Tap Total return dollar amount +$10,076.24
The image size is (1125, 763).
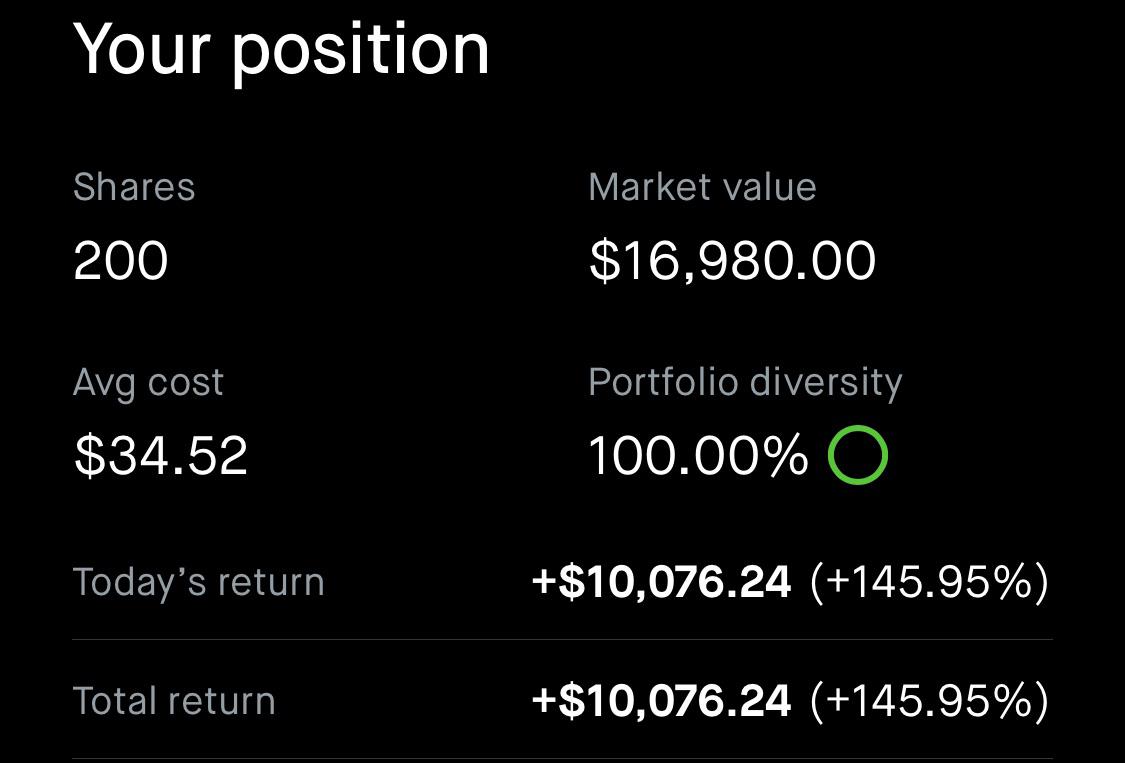pyautogui.click(x=661, y=701)
